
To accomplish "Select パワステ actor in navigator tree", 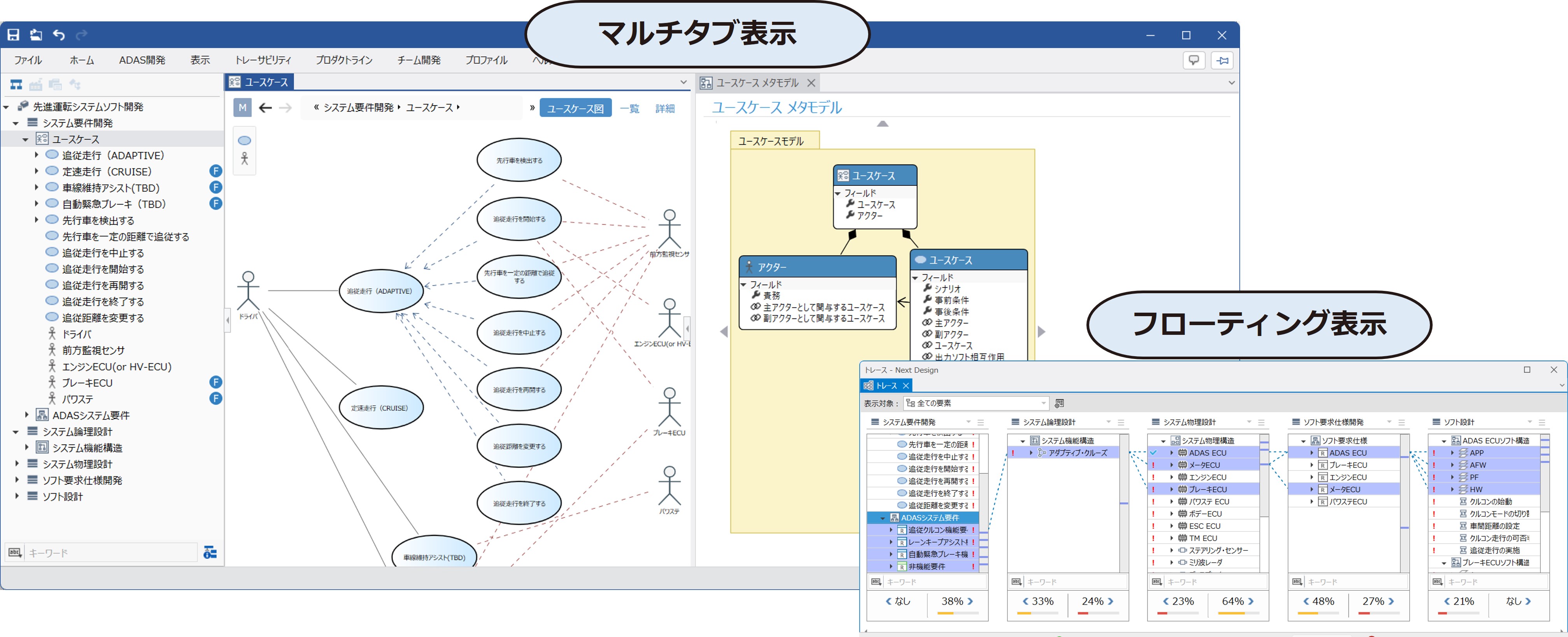I will click(77, 399).
